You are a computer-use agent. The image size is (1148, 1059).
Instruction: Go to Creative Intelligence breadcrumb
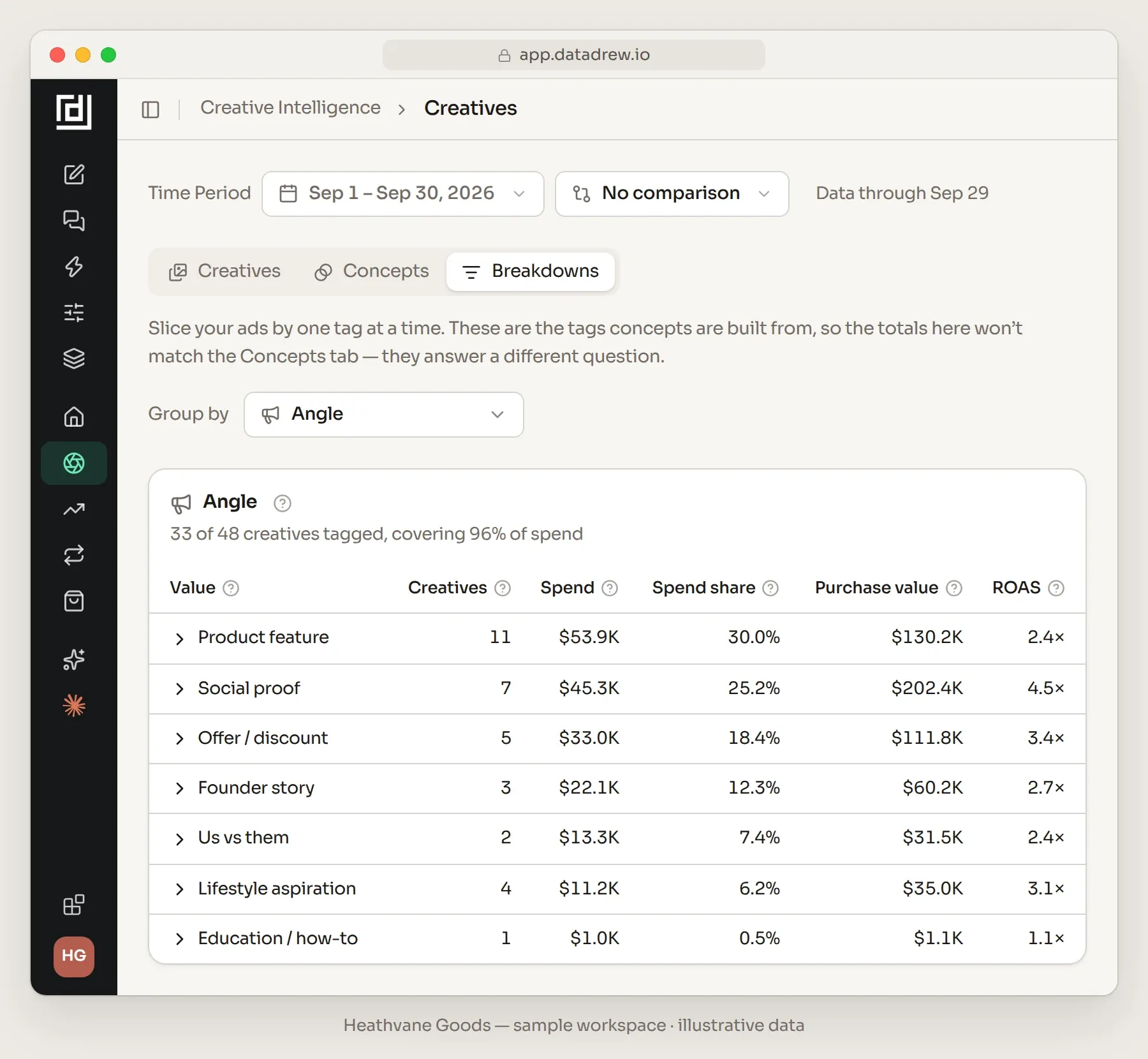coord(290,108)
